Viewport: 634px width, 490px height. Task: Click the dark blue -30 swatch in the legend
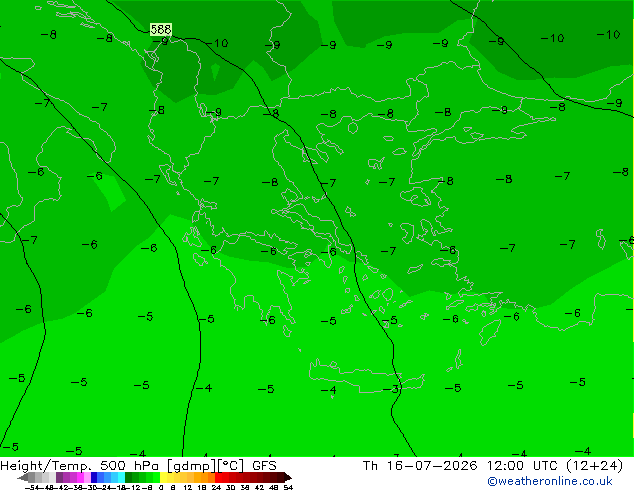[94, 477]
